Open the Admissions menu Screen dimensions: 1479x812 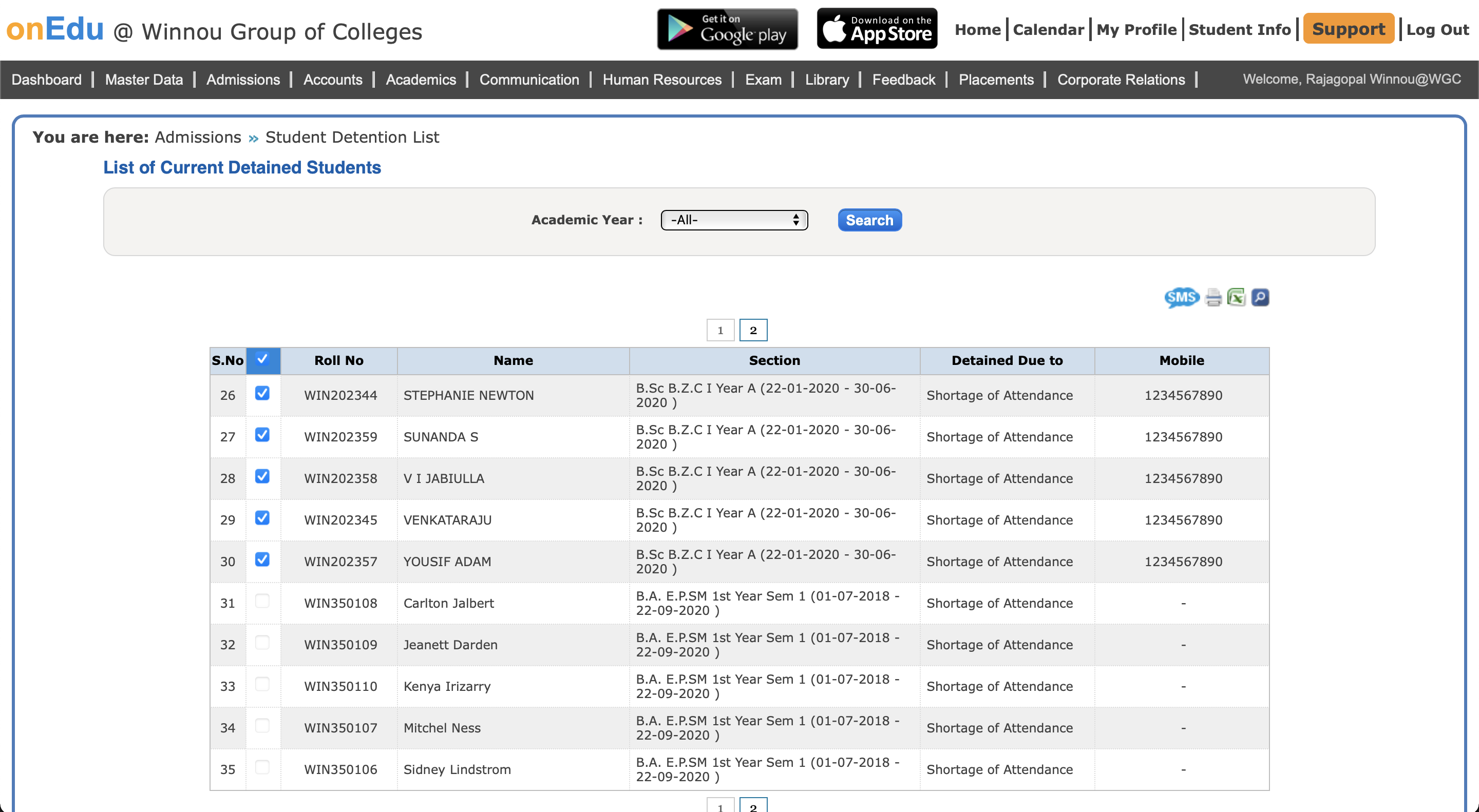click(243, 80)
